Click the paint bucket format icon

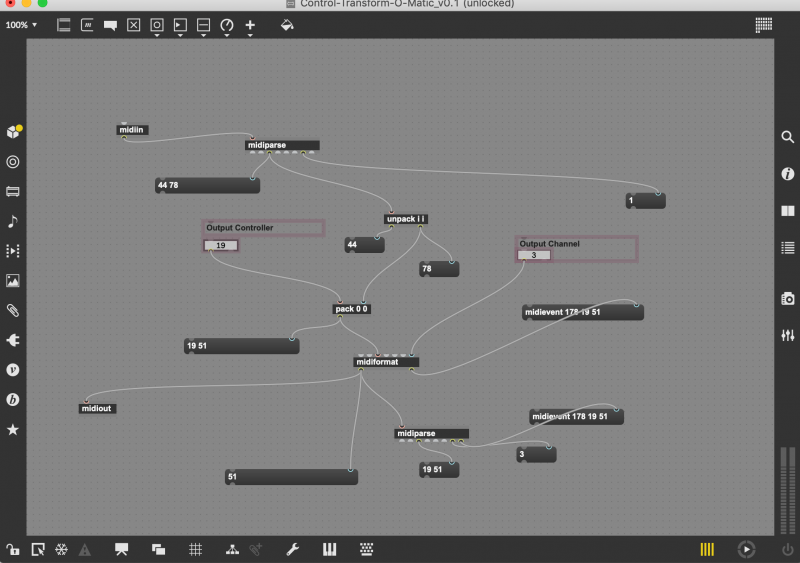287,25
